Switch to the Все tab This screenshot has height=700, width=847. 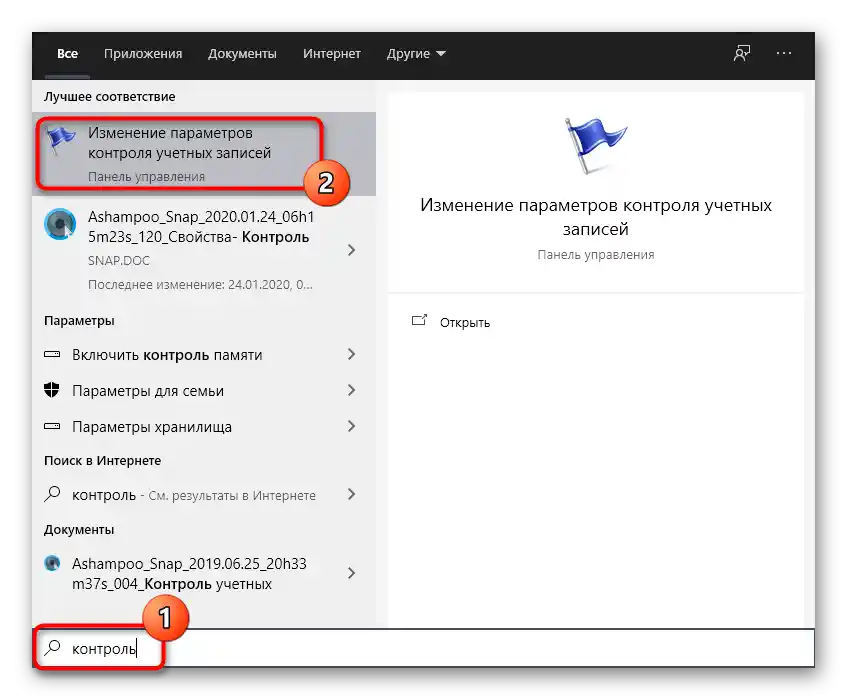68,53
